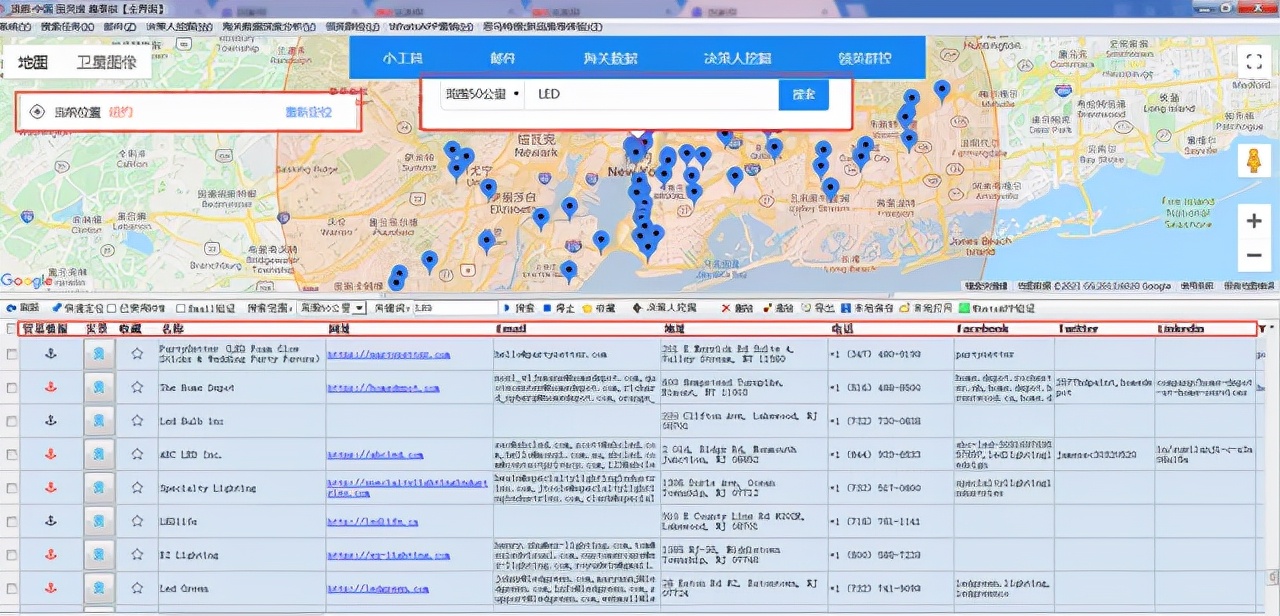Viewport: 1280px width, 616px height.
Task: Zoom in the map with plus button
Action: point(1254,222)
